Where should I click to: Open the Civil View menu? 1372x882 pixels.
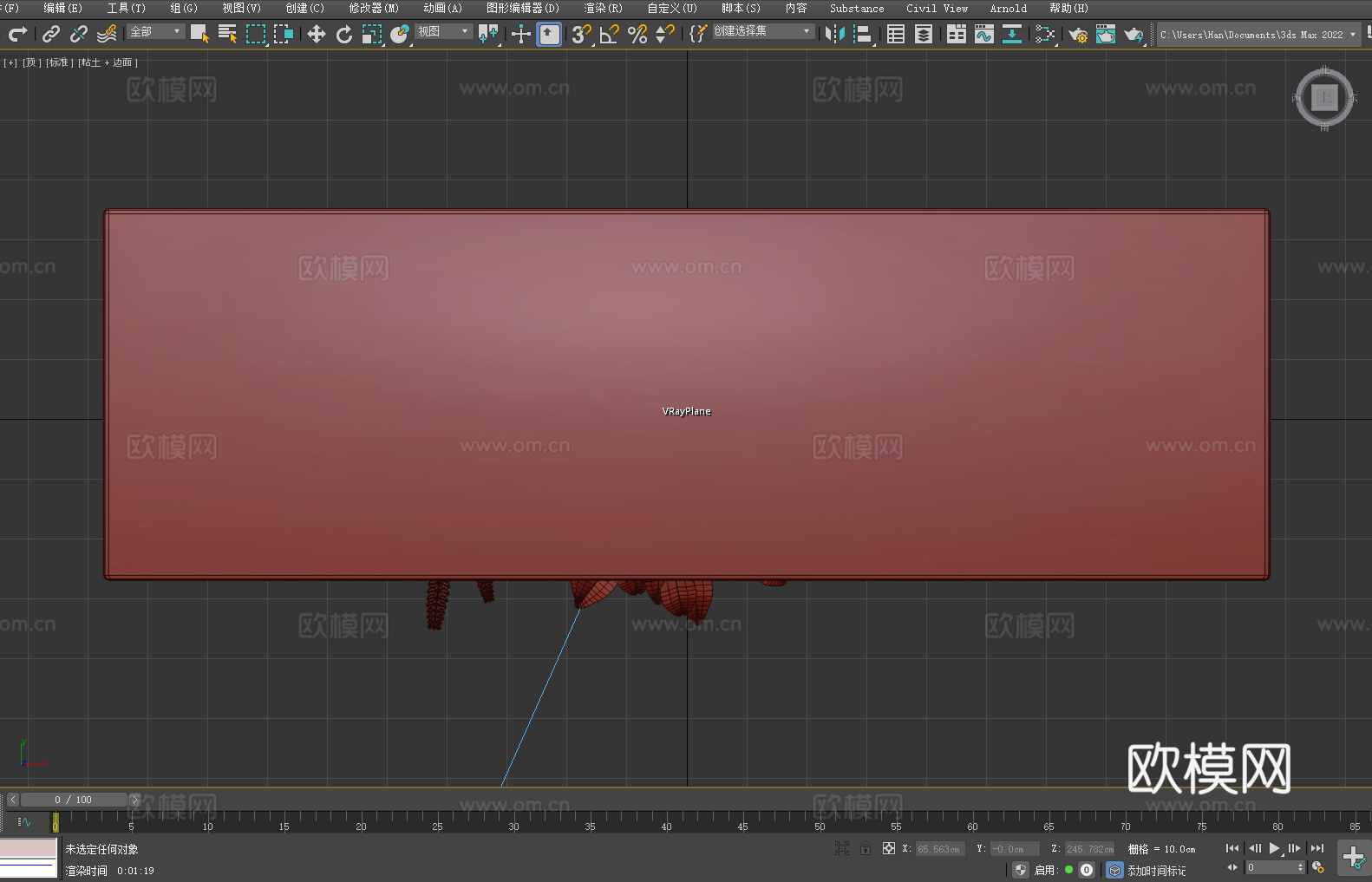937,8
